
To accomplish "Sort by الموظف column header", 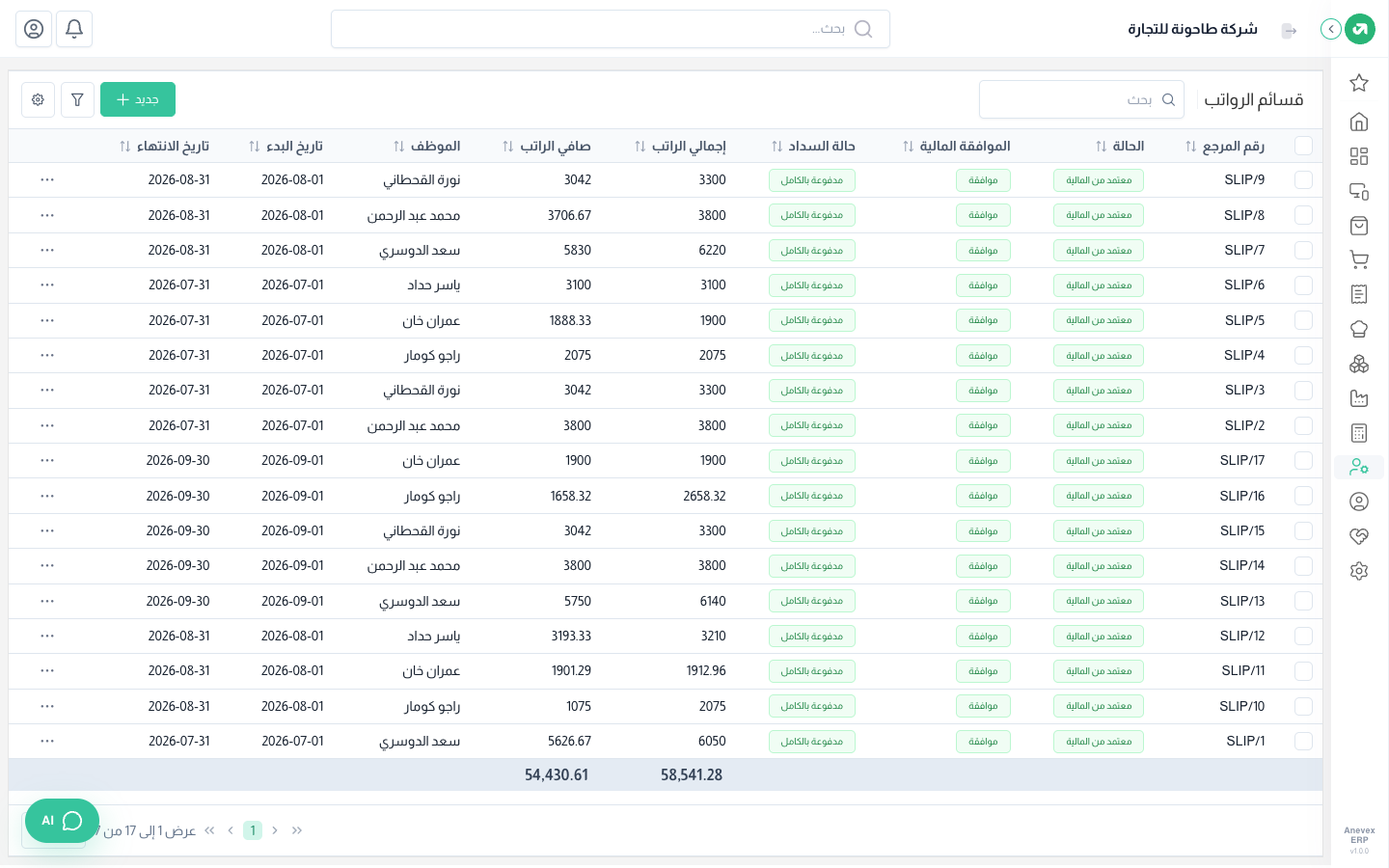I will (427, 147).
